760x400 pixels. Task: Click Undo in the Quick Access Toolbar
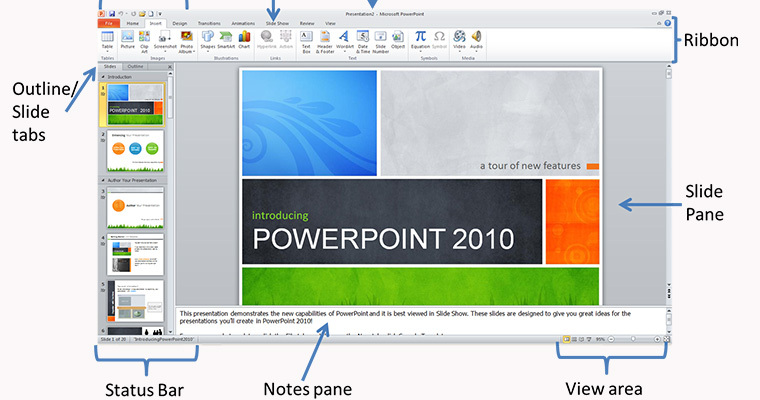tap(121, 14)
